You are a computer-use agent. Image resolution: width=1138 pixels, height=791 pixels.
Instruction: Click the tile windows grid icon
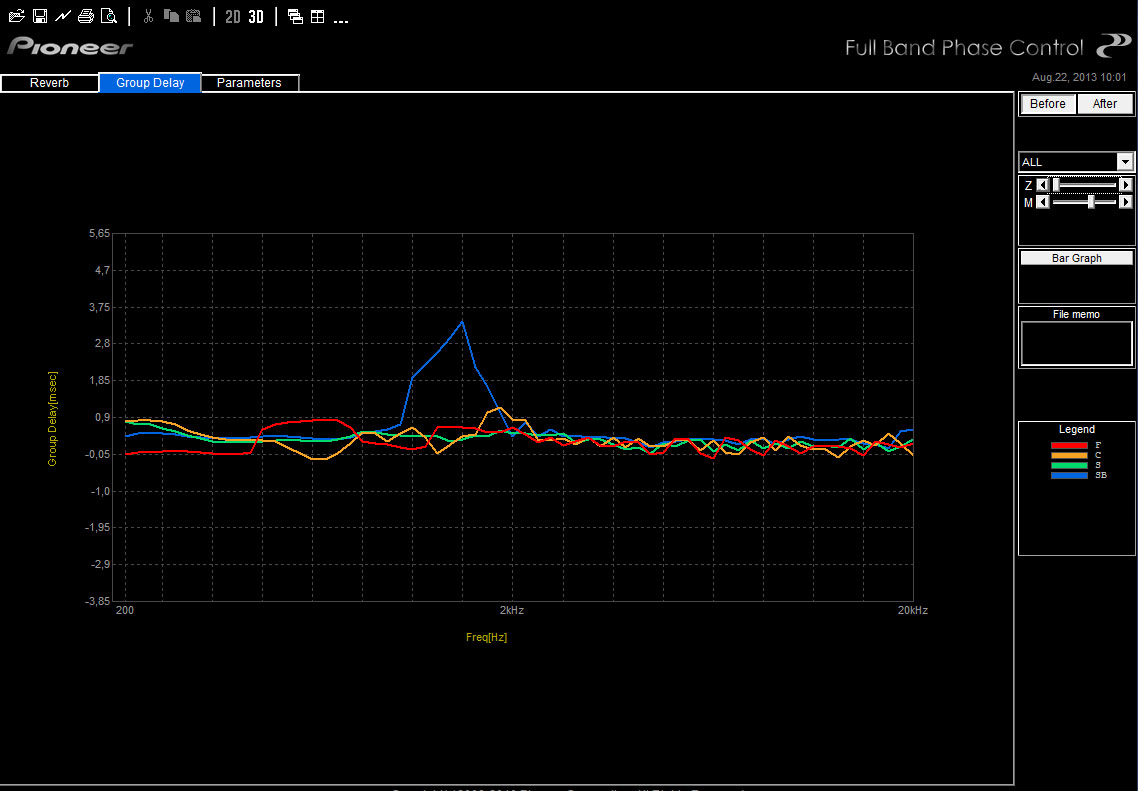pos(317,16)
